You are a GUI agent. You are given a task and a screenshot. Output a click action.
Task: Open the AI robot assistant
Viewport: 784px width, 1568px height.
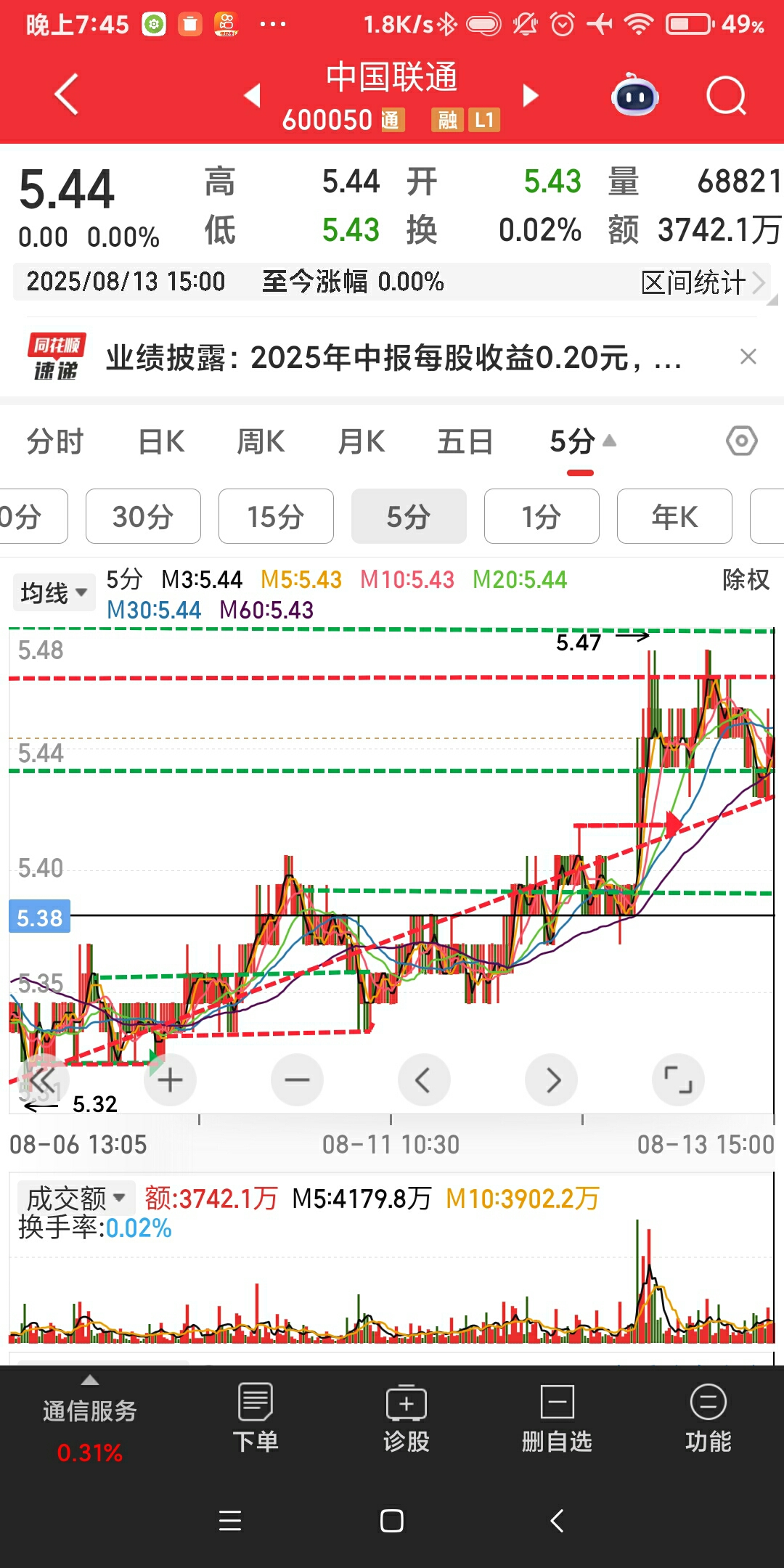coord(635,95)
